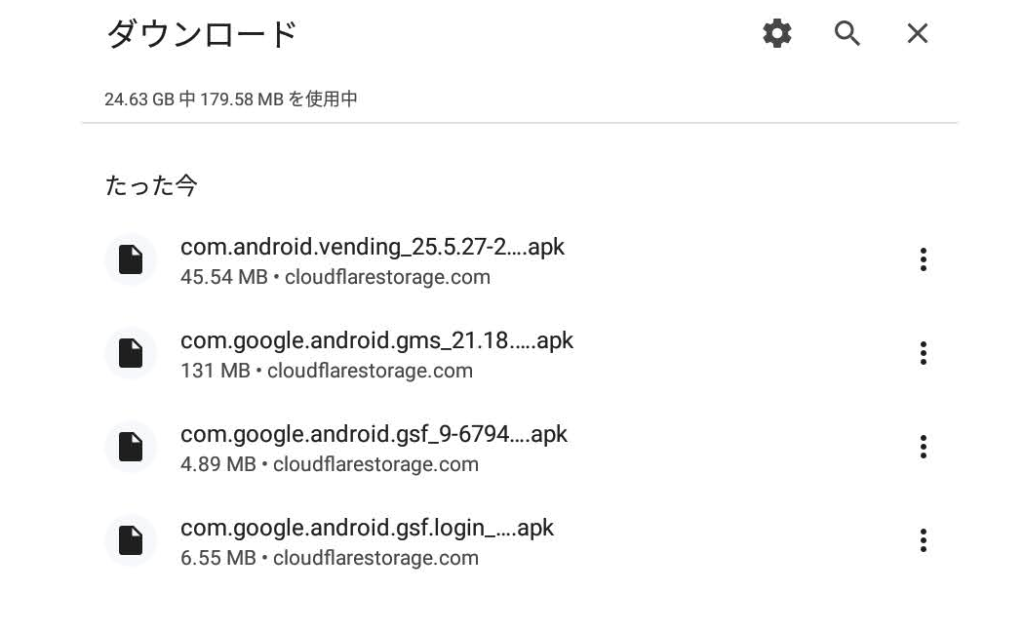Tap the com.google.android.gsf_9-6794 apk file name
Image resolution: width=1024 pixels, height=633 pixels.
tap(374, 434)
